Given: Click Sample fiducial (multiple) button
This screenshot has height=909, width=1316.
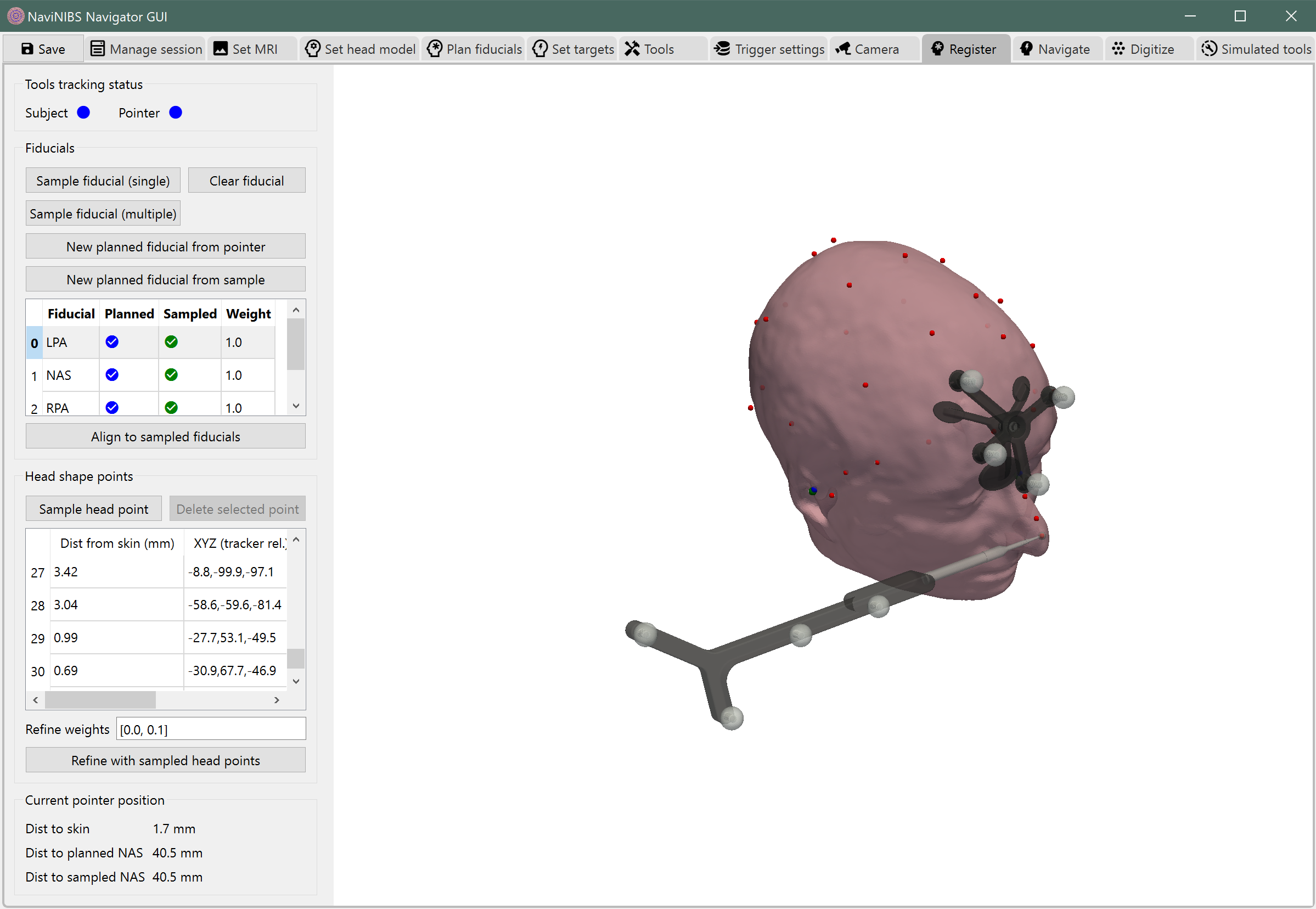Looking at the screenshot, I should click(x=103, y=214).
